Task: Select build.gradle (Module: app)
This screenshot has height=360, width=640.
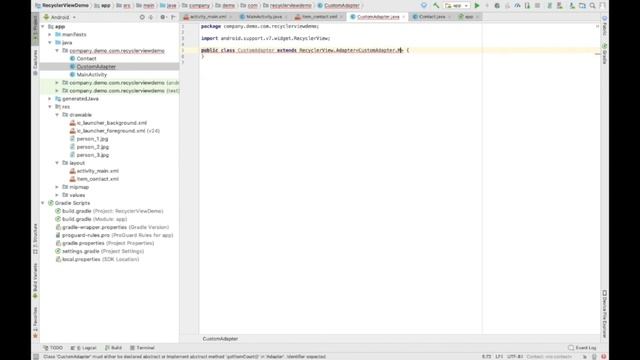Action: coord(94,219)
